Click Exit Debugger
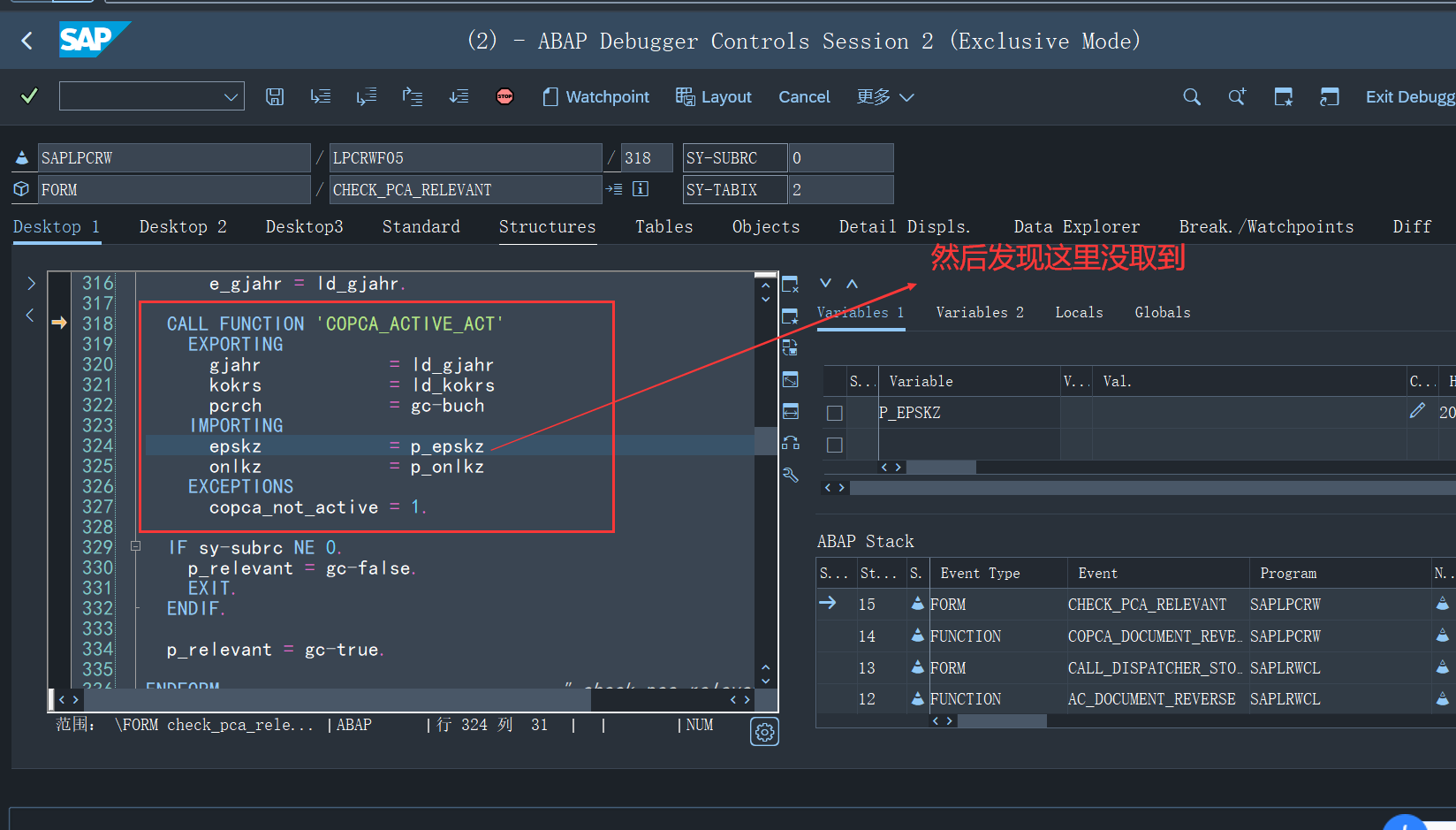The height and width of the screenshot is (830, 1456). (x=1410, y=96)
